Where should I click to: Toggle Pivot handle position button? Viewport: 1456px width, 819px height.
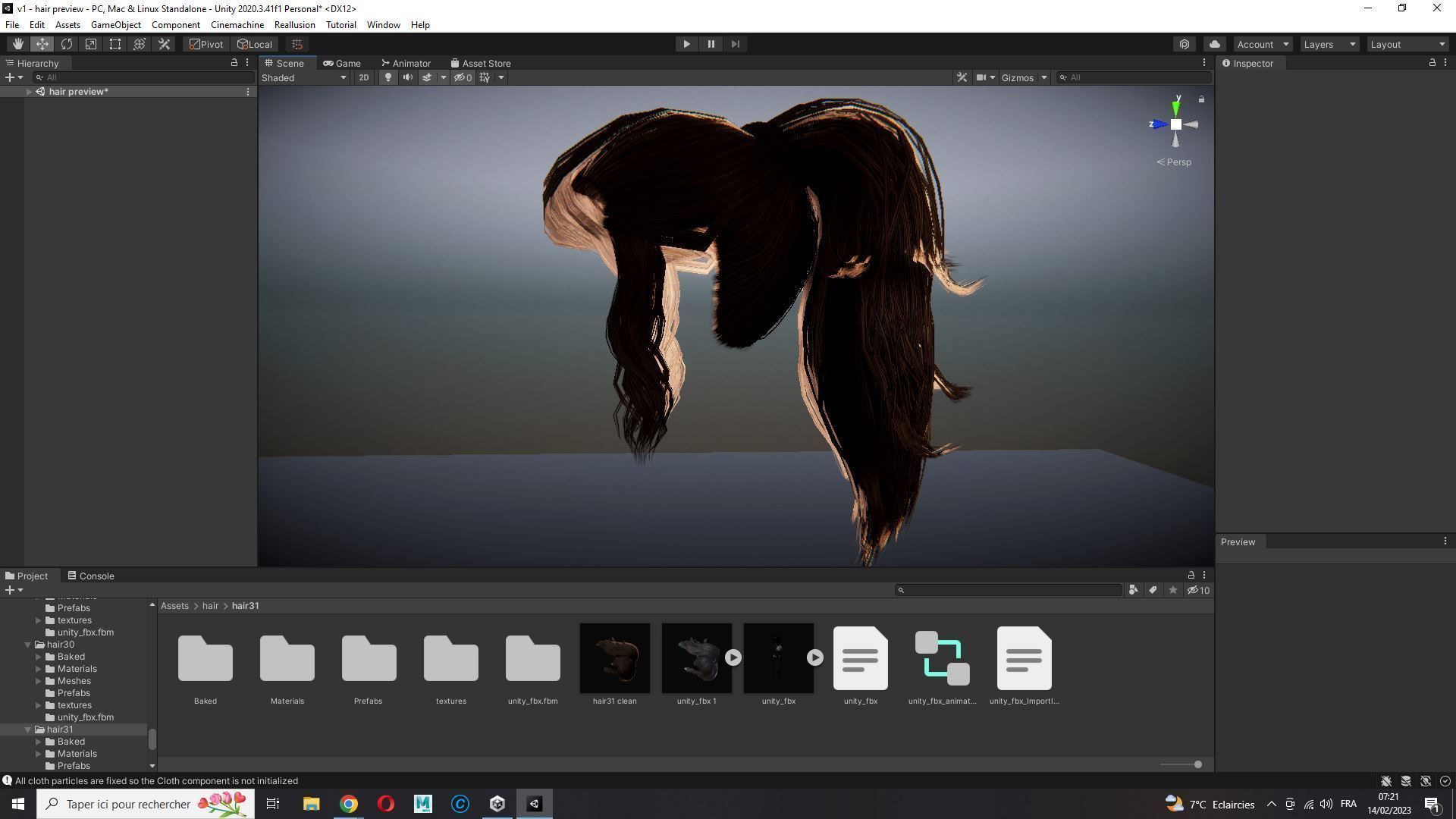tap(206, 44)
